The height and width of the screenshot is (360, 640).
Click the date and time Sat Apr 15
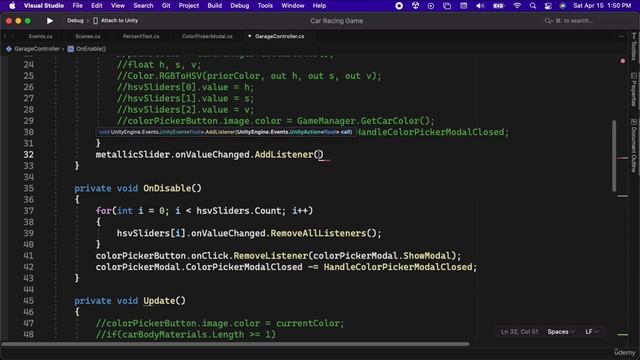click(x=602, y=6)
